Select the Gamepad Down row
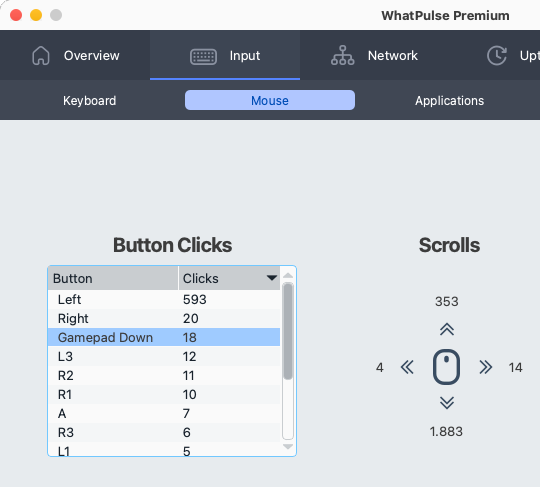Image resolution: width=540 pixels, height=487 pixels. click(164, 338)
